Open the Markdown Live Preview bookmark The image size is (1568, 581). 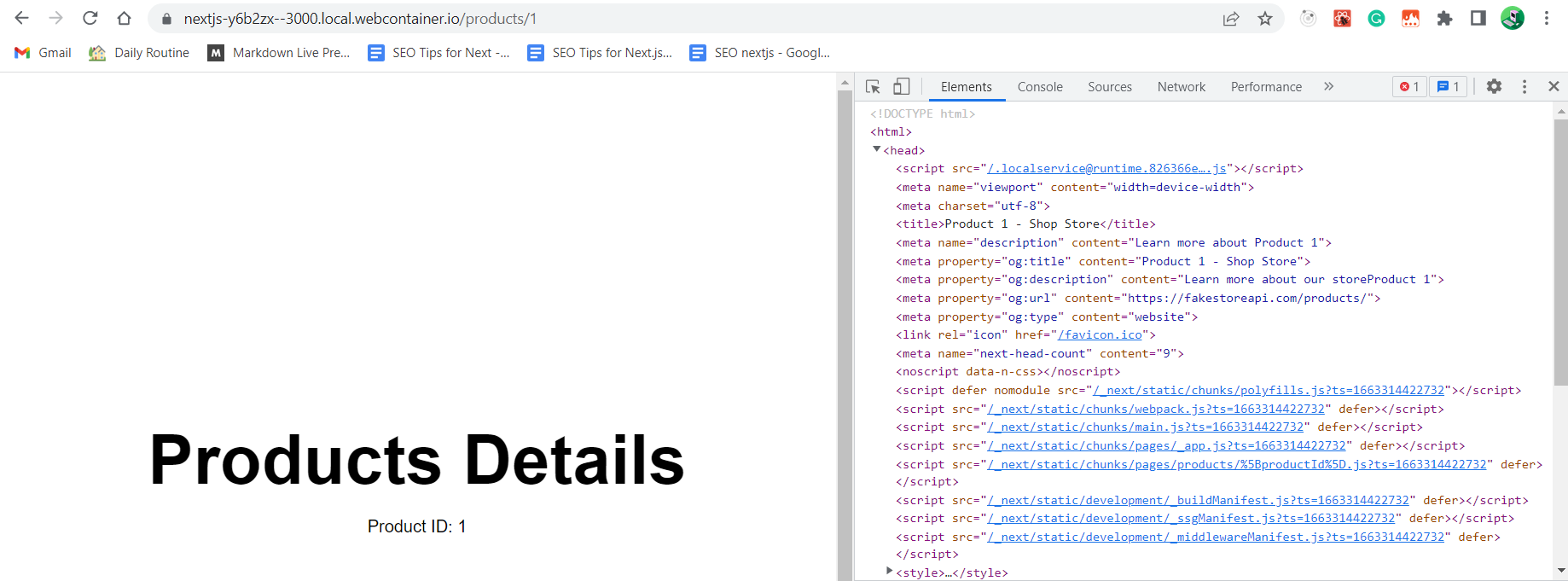point(279,53)
